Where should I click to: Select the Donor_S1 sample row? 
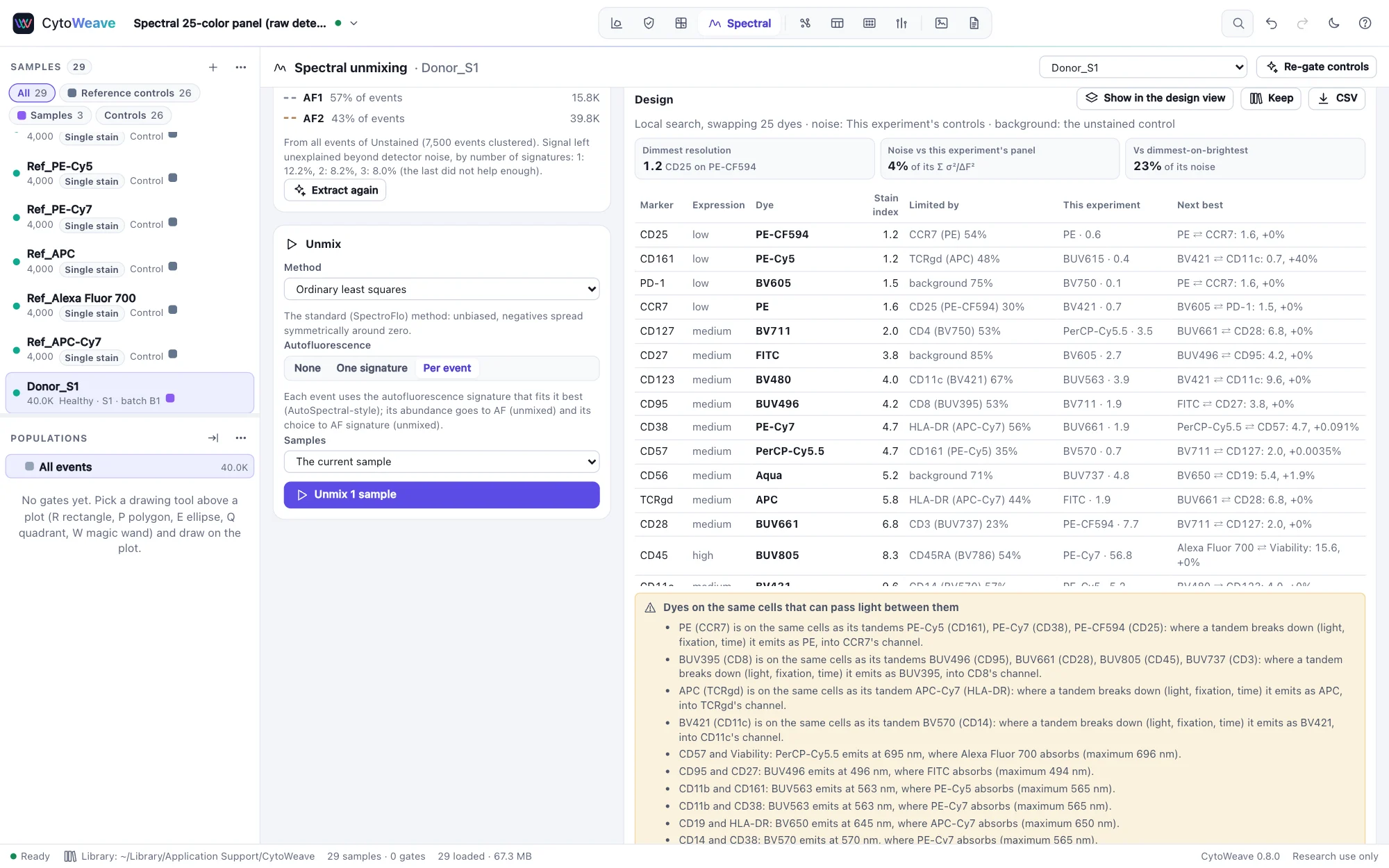(130, 393)
